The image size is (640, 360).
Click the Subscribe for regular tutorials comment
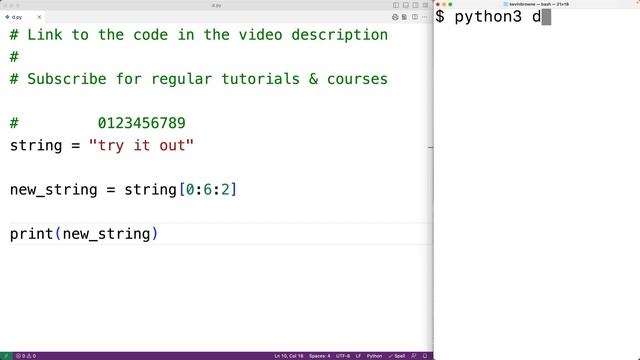coord(198,79)
